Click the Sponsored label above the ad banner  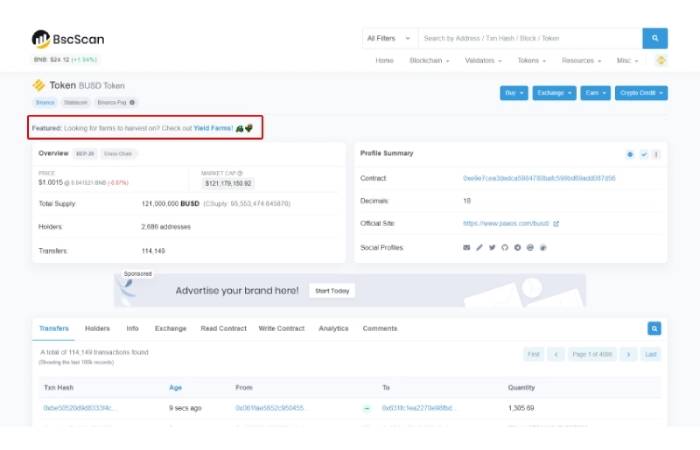[x=138, y=274]
